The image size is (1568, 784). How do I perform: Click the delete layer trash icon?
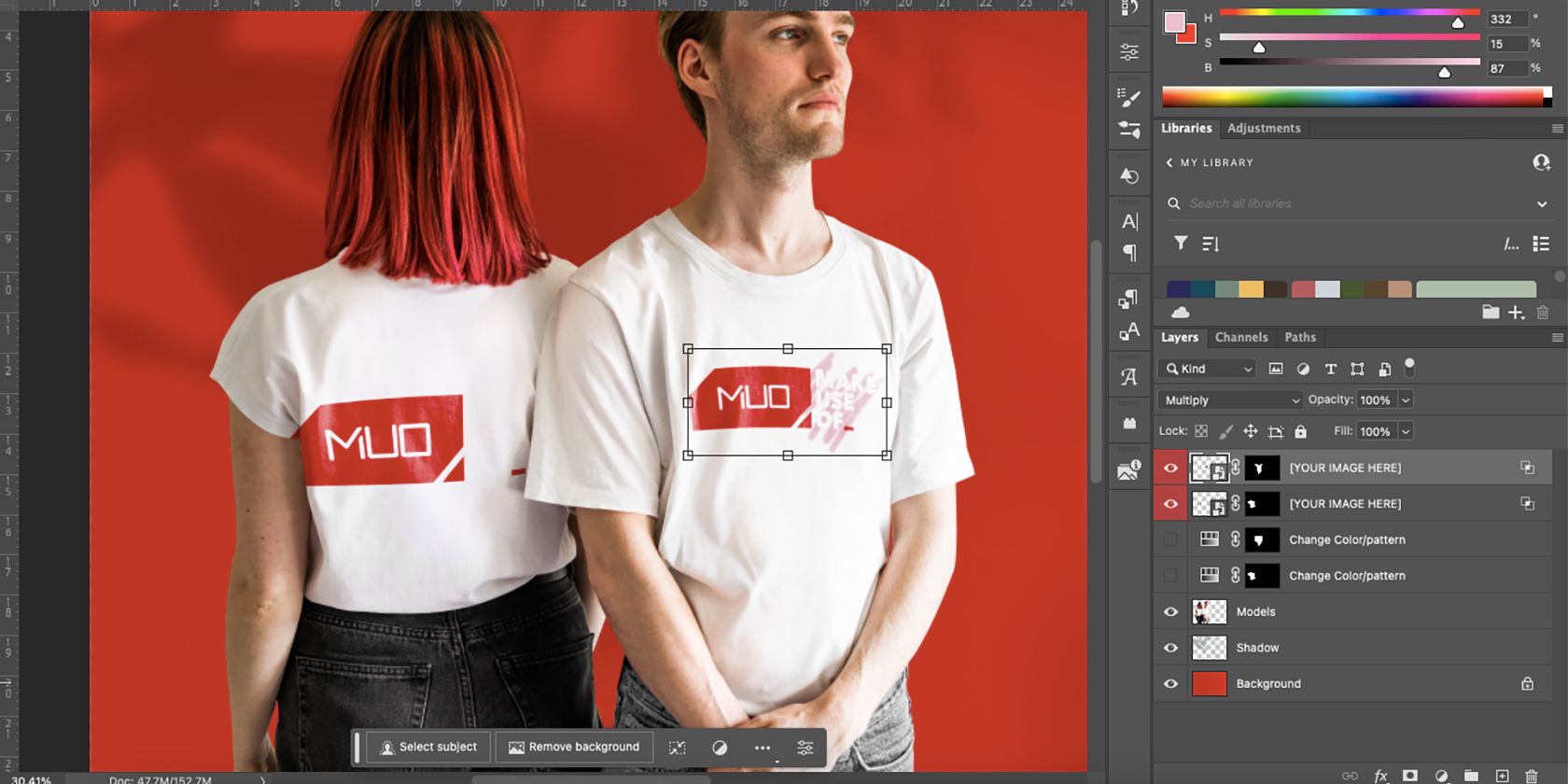(x=1531, y=776)
